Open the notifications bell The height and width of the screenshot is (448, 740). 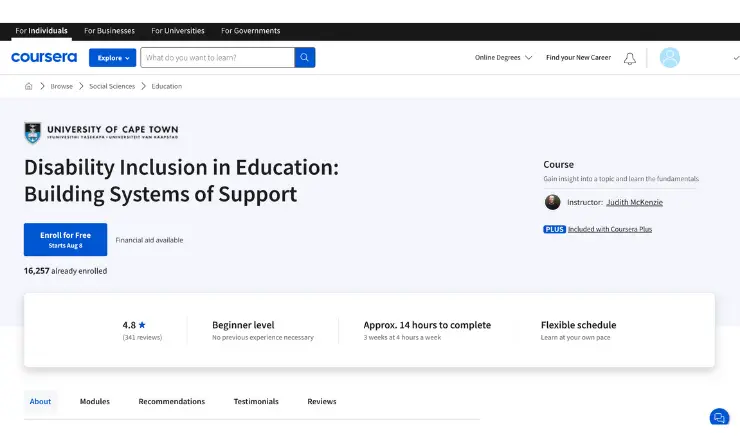[629, 58]
